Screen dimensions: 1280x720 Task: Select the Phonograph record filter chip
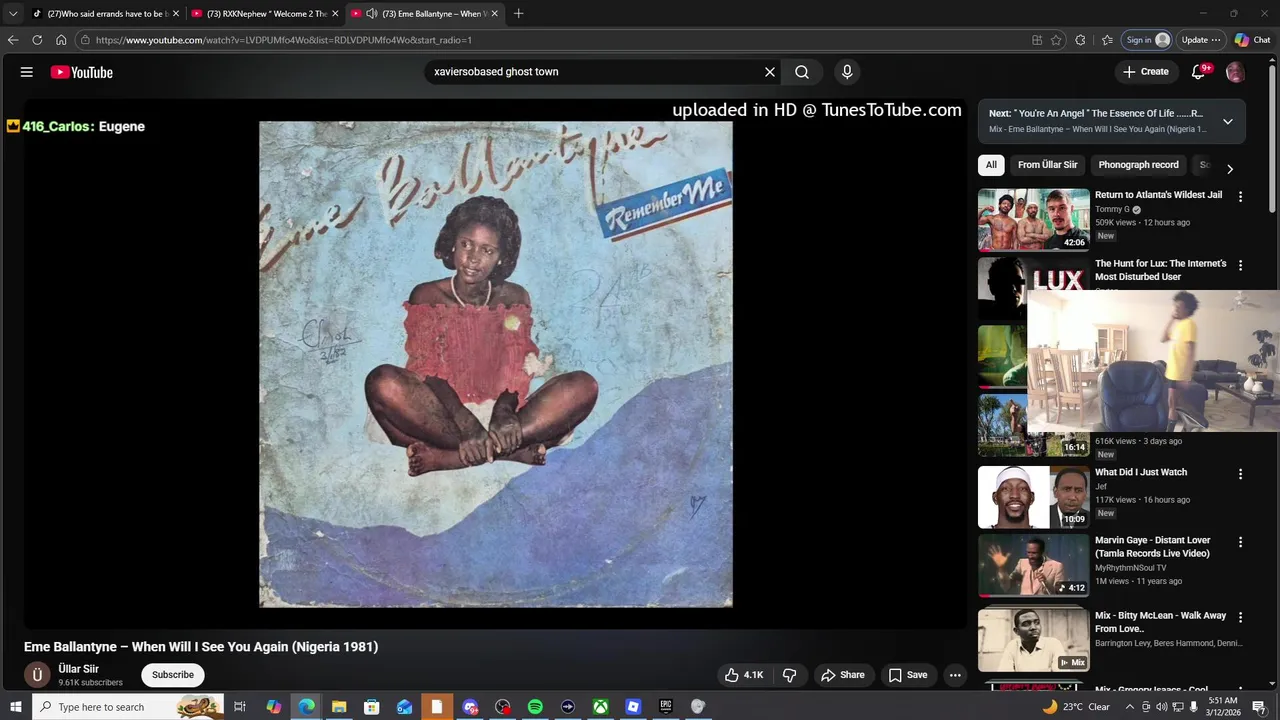click(x=1138, y=165)
